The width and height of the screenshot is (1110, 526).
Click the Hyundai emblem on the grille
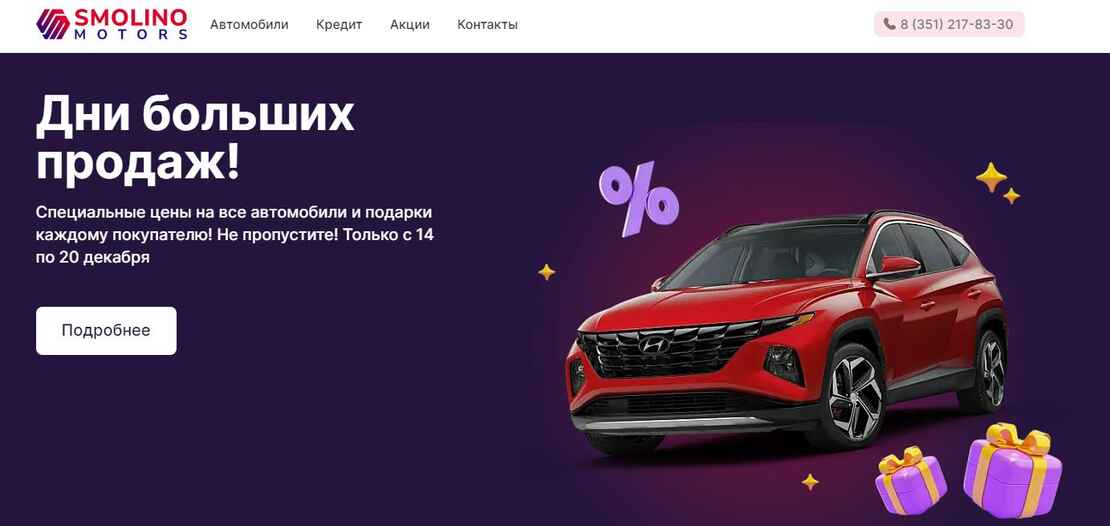pyautogui.click(x=654, y=345)
